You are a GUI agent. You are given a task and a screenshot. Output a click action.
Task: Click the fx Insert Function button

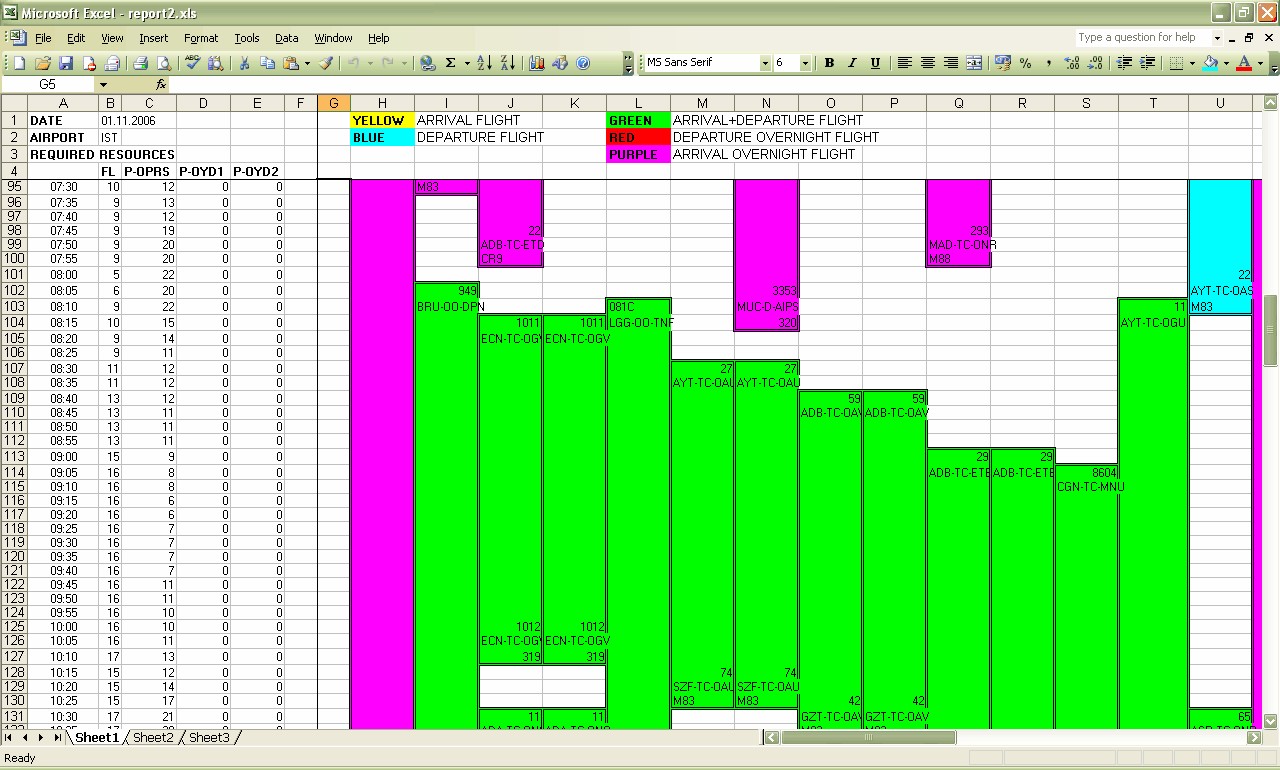161,85
